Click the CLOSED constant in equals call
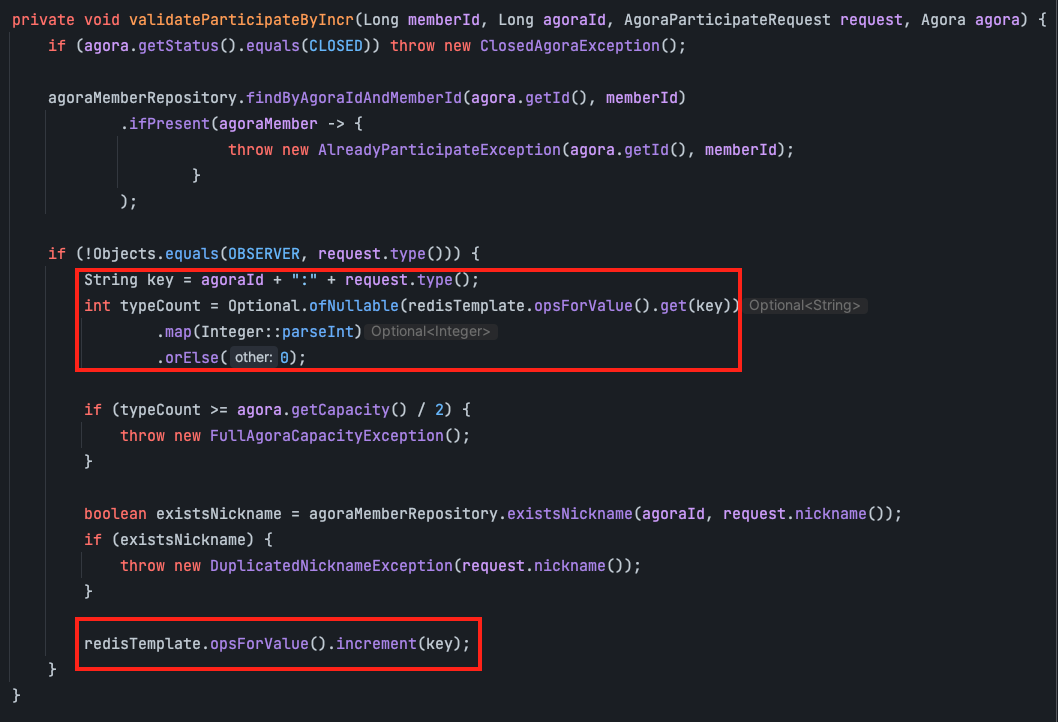Image resolution: width=1058 pixels, height=722 pixels. (342, 47)
